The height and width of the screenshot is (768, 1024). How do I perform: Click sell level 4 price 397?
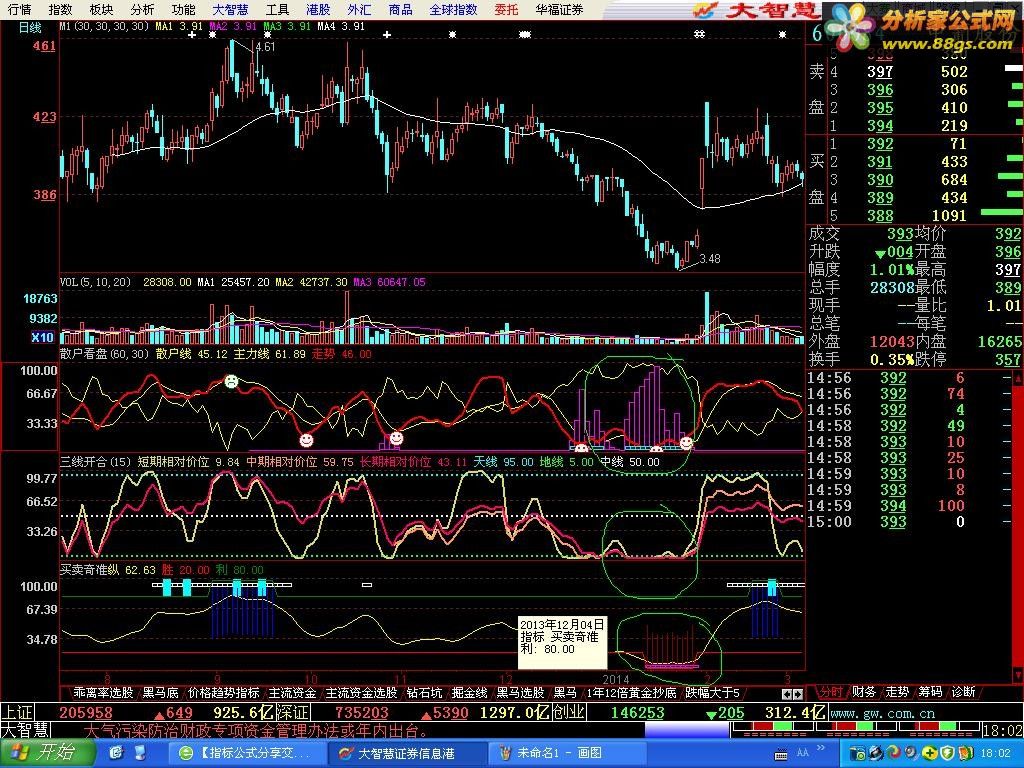880,72
